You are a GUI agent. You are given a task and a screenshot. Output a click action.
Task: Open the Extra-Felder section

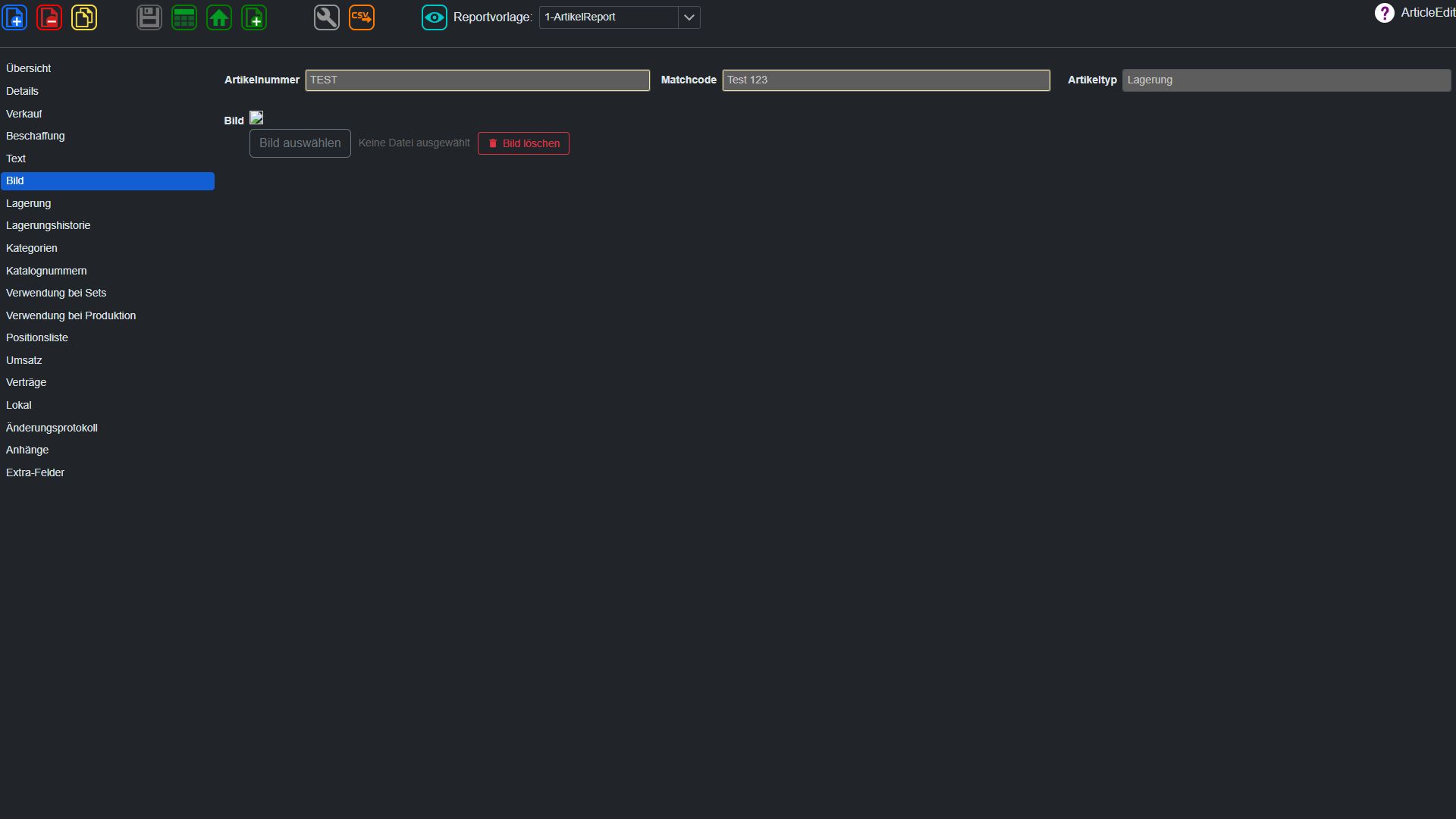click(x=108, y=472)
